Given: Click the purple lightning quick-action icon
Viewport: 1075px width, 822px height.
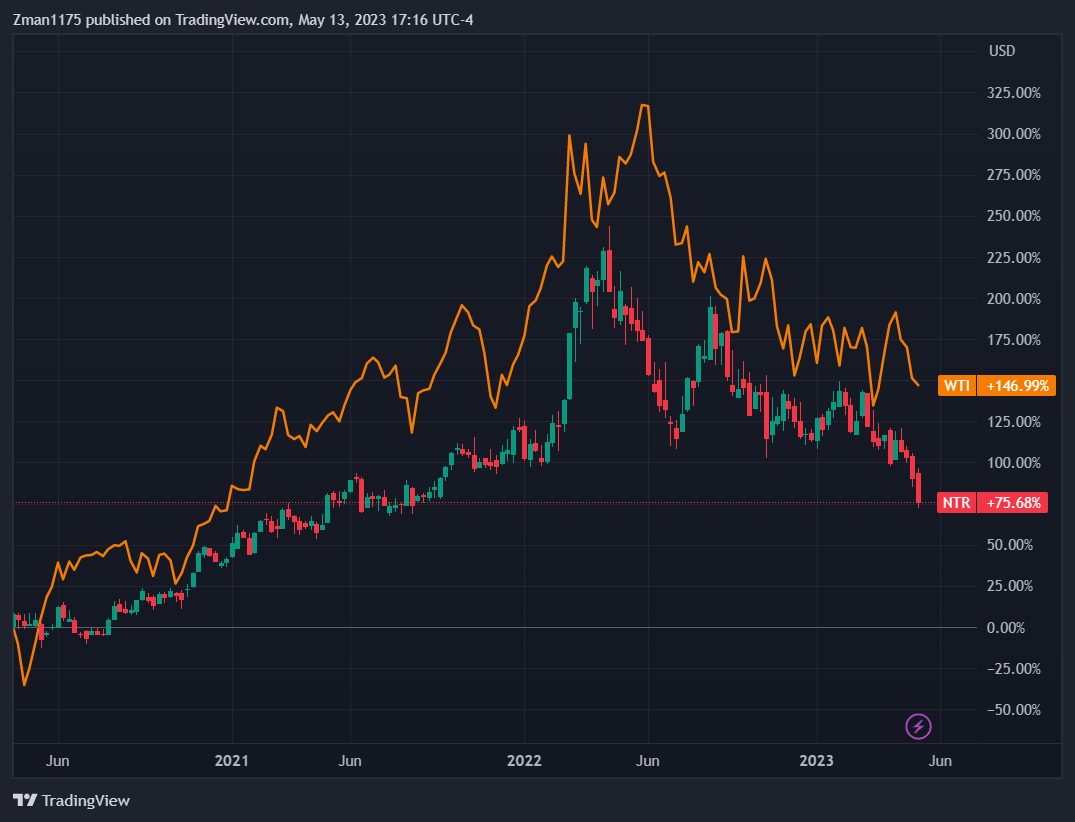Looking at the screenshot, I should point(917,726).
